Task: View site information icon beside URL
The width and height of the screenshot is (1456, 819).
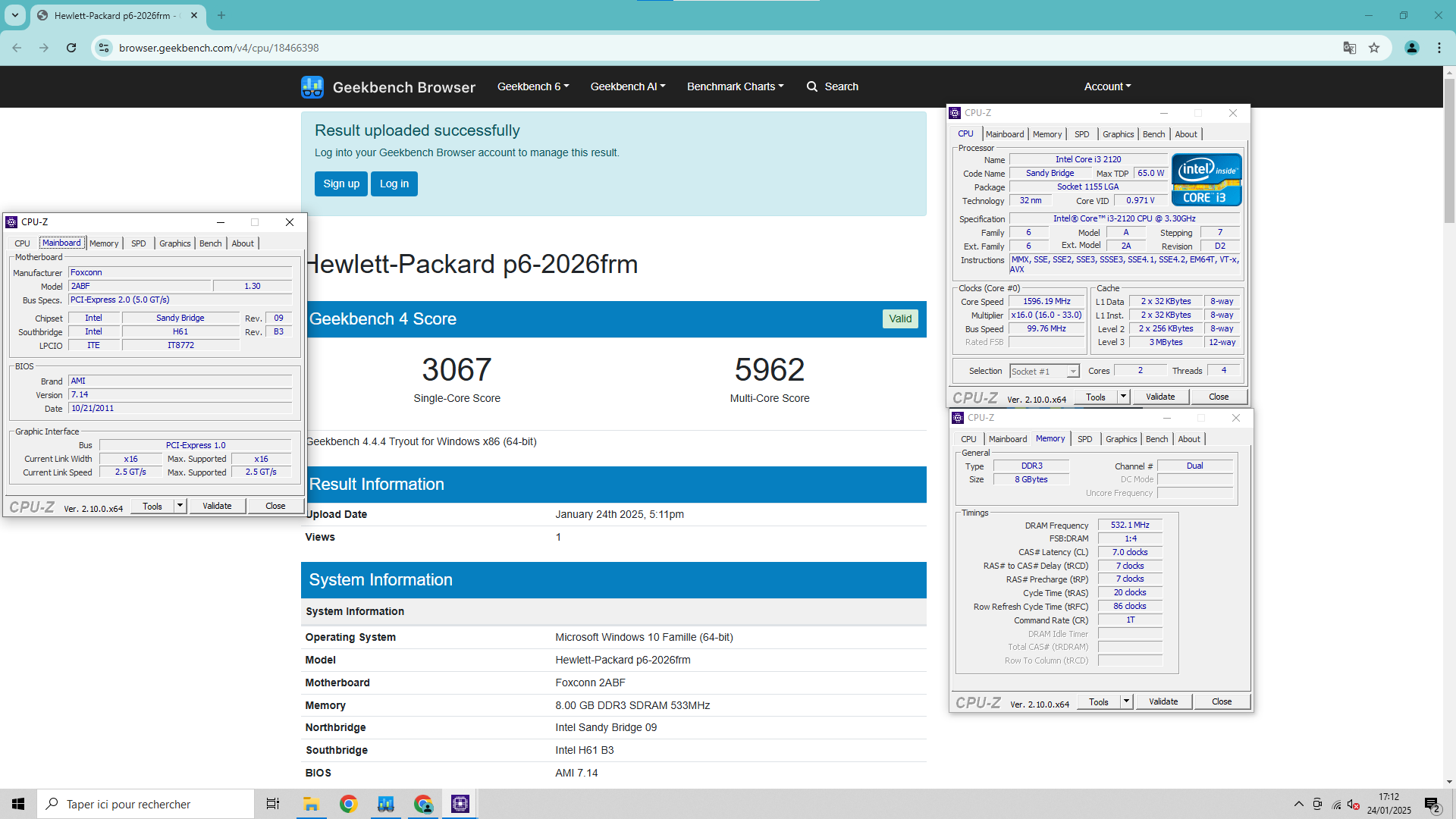Action: (x=104, y=48)
